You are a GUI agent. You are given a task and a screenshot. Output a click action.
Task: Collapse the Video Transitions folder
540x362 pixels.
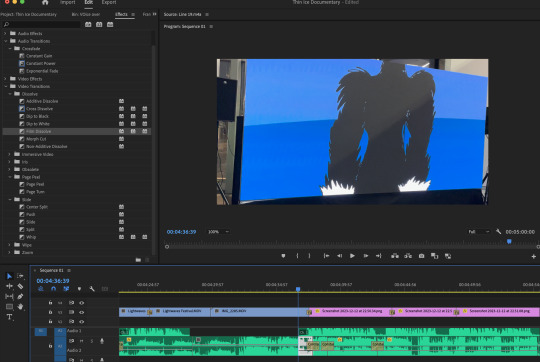pos(5,86)
